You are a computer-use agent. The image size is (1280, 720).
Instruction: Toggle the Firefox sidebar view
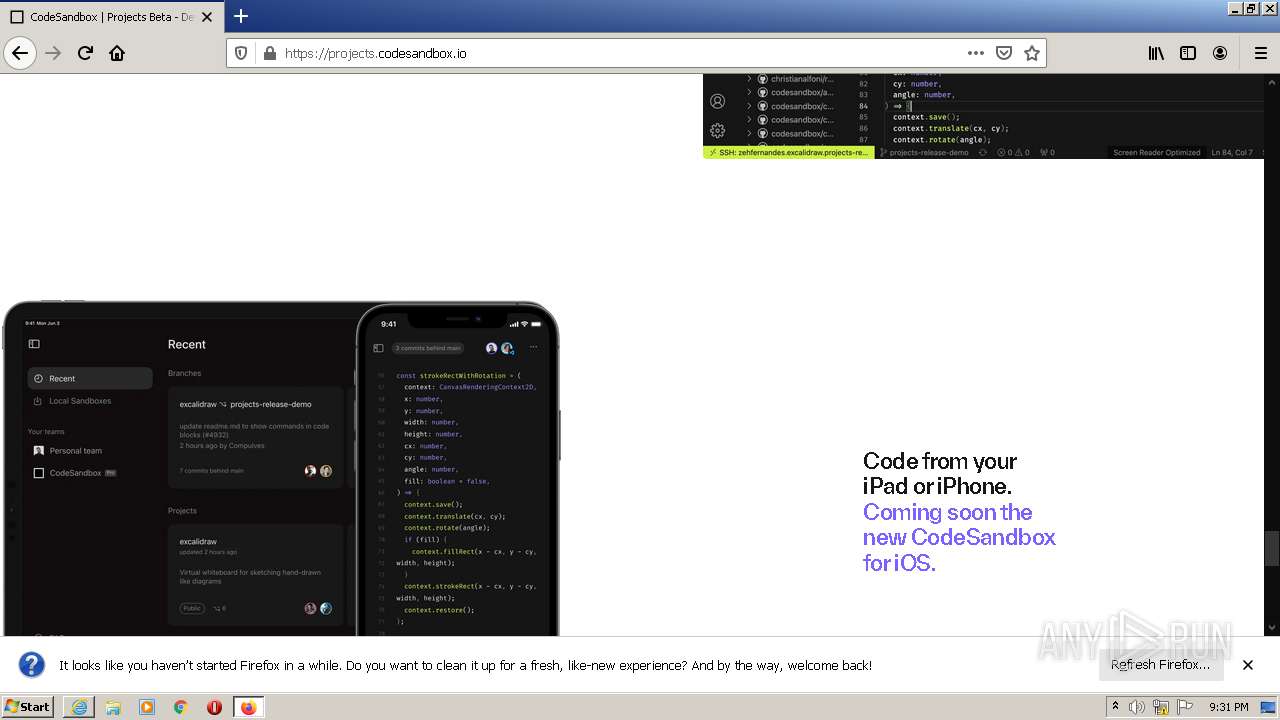tap(1188, 53)
